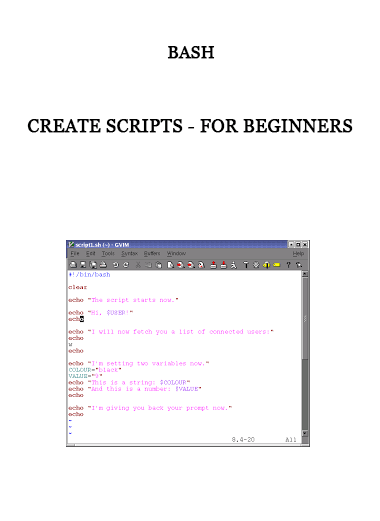Click the Undo arrow icon
The height and width of the screenshot is (521, 380).
click(x=115, y=265)
